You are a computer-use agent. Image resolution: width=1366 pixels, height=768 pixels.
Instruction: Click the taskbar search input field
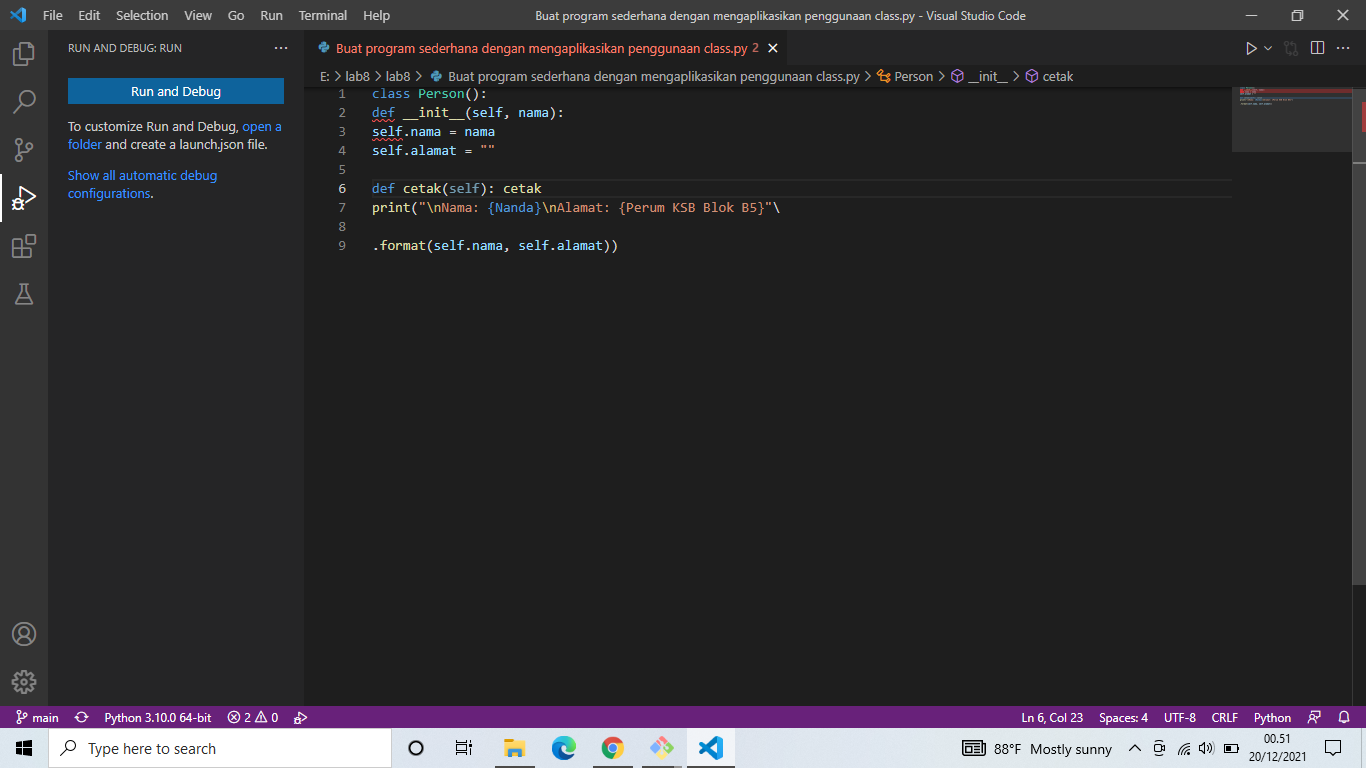[x=220, y=748]
